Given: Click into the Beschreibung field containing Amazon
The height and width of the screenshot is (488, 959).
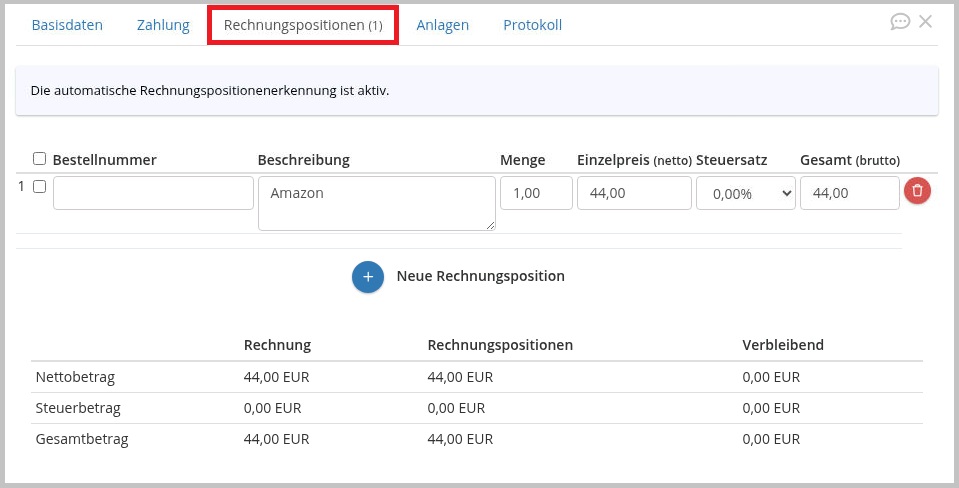Looking at the screenshot, I should coord(377,204).
